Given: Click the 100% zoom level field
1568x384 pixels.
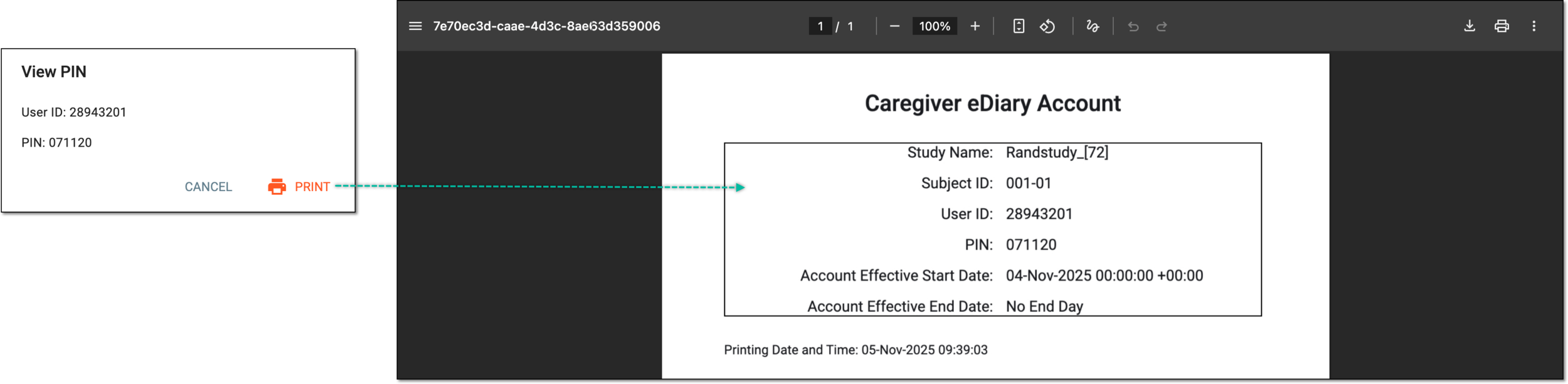Looking at the screenshot, I should pyautogui.click(x=935, y=26).
